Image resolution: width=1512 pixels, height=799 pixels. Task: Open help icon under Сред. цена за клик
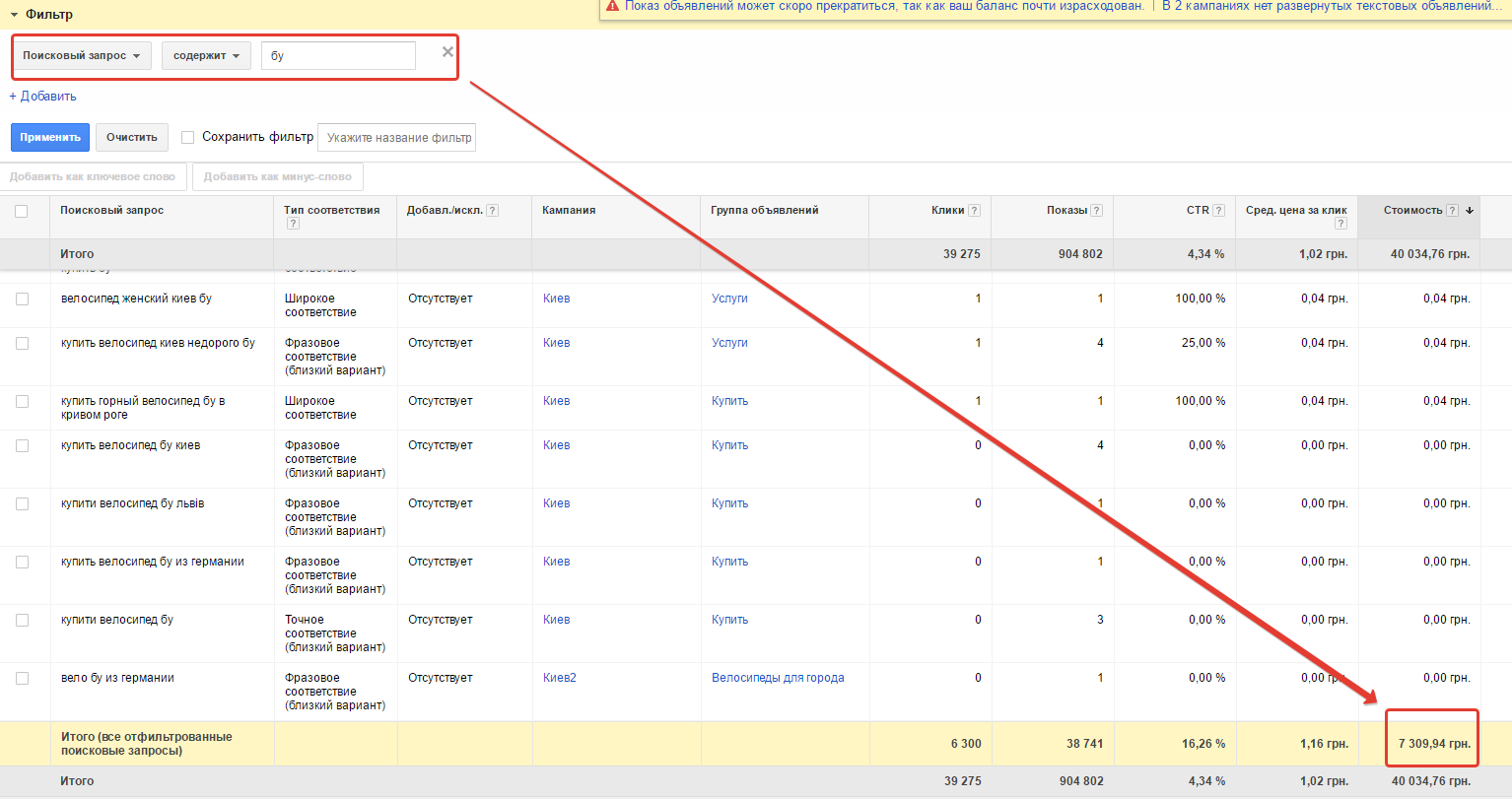[1340, 224]
